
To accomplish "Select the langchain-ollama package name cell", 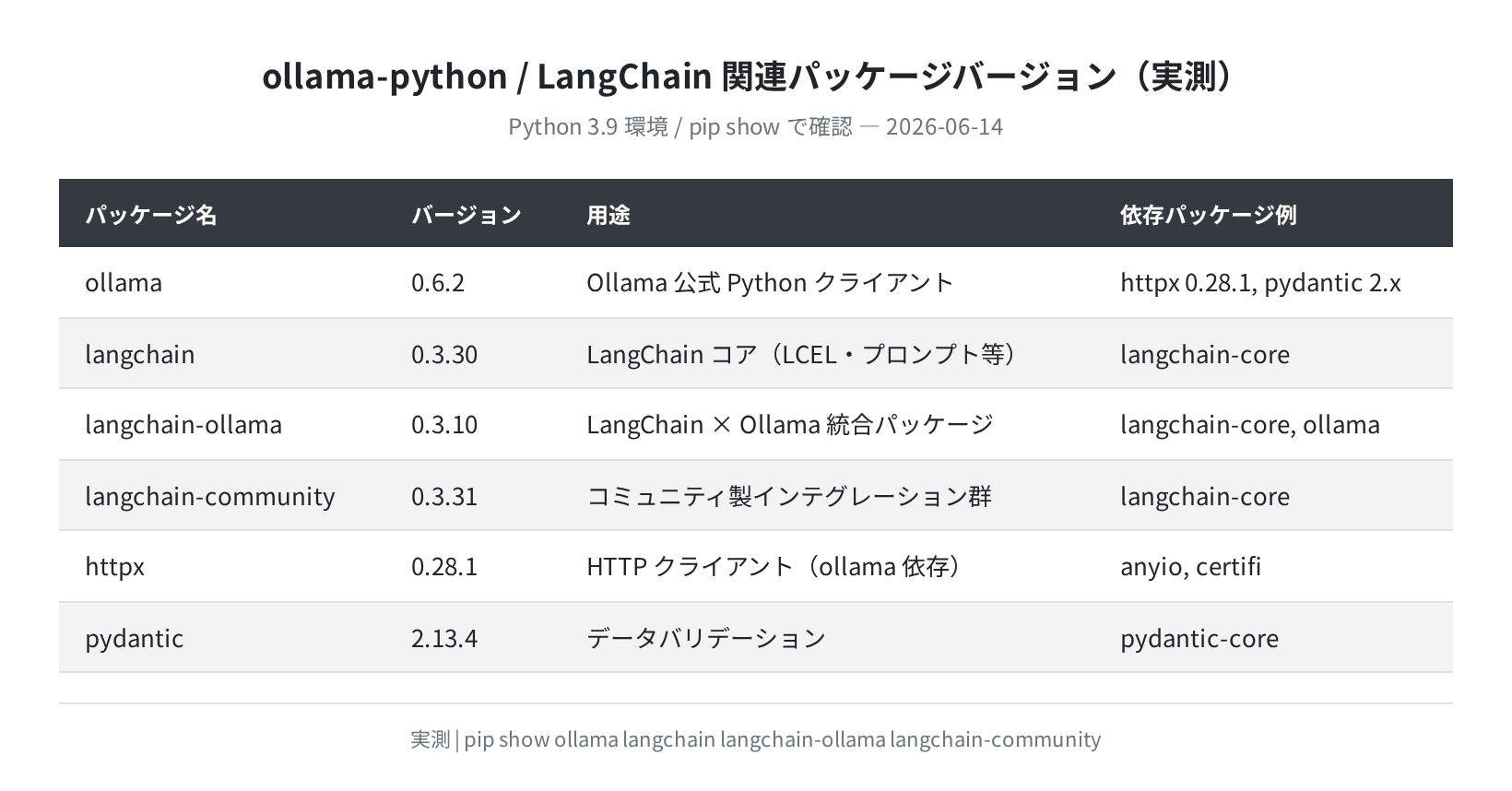I will pos(183,424).
